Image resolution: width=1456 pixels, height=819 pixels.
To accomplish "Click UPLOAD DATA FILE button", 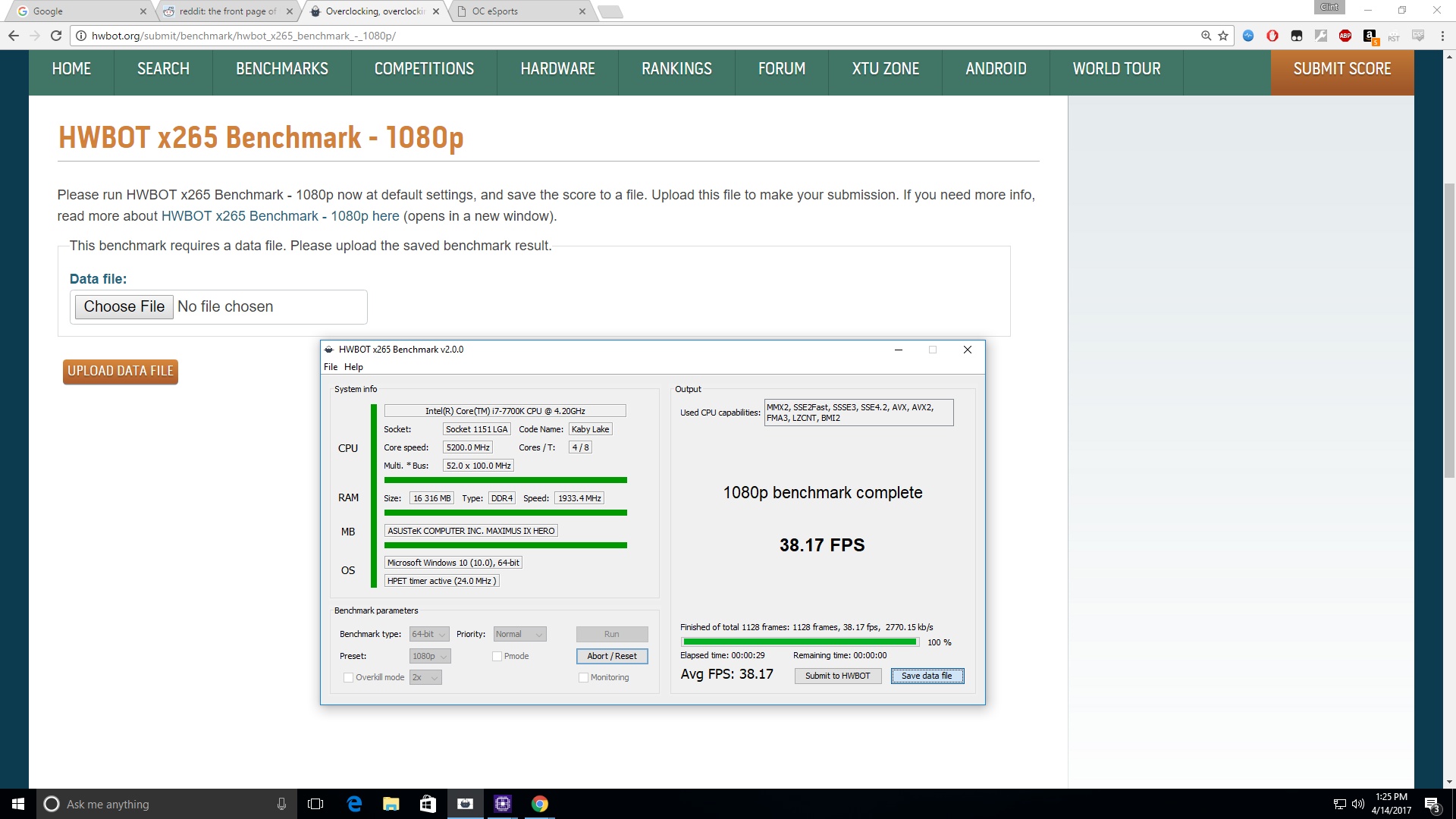I will pos(121,372).
